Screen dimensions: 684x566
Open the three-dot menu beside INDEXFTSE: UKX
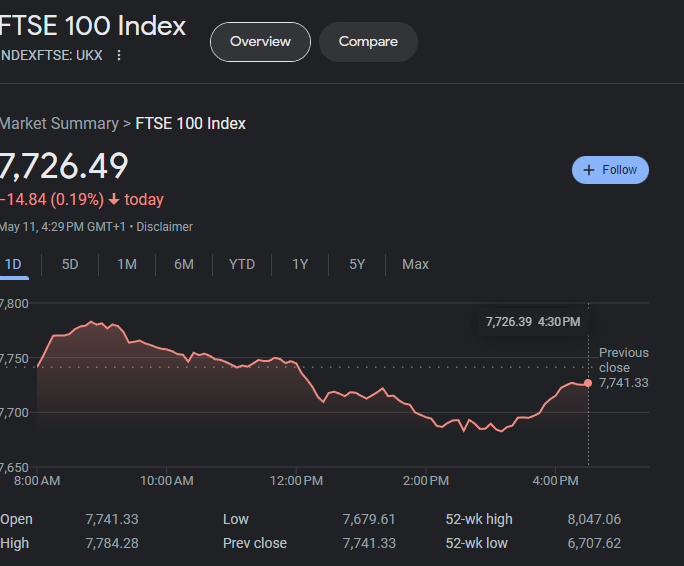point(119,55)
